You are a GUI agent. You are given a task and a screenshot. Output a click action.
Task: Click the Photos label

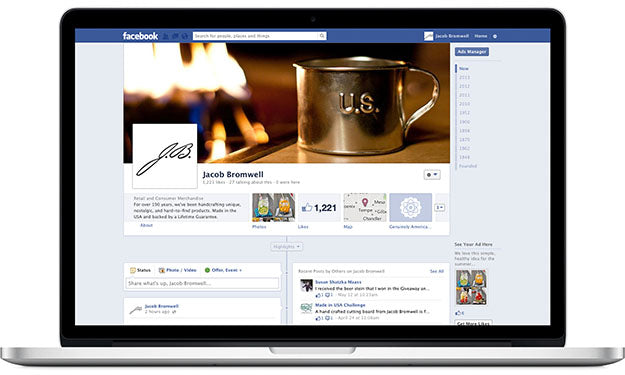click(259, 227)
